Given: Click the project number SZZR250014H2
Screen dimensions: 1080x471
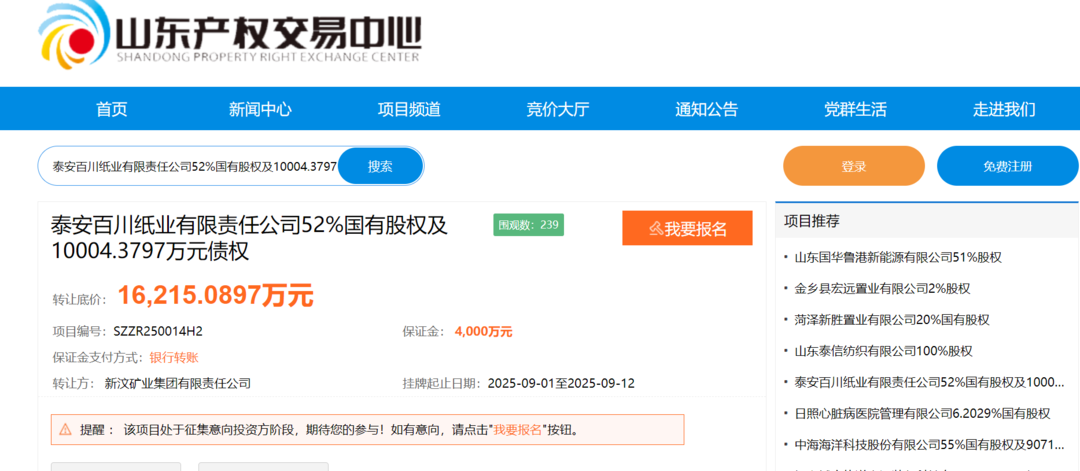Looking at the screenshot, I should pyautogui.click(x=158, y=331).
